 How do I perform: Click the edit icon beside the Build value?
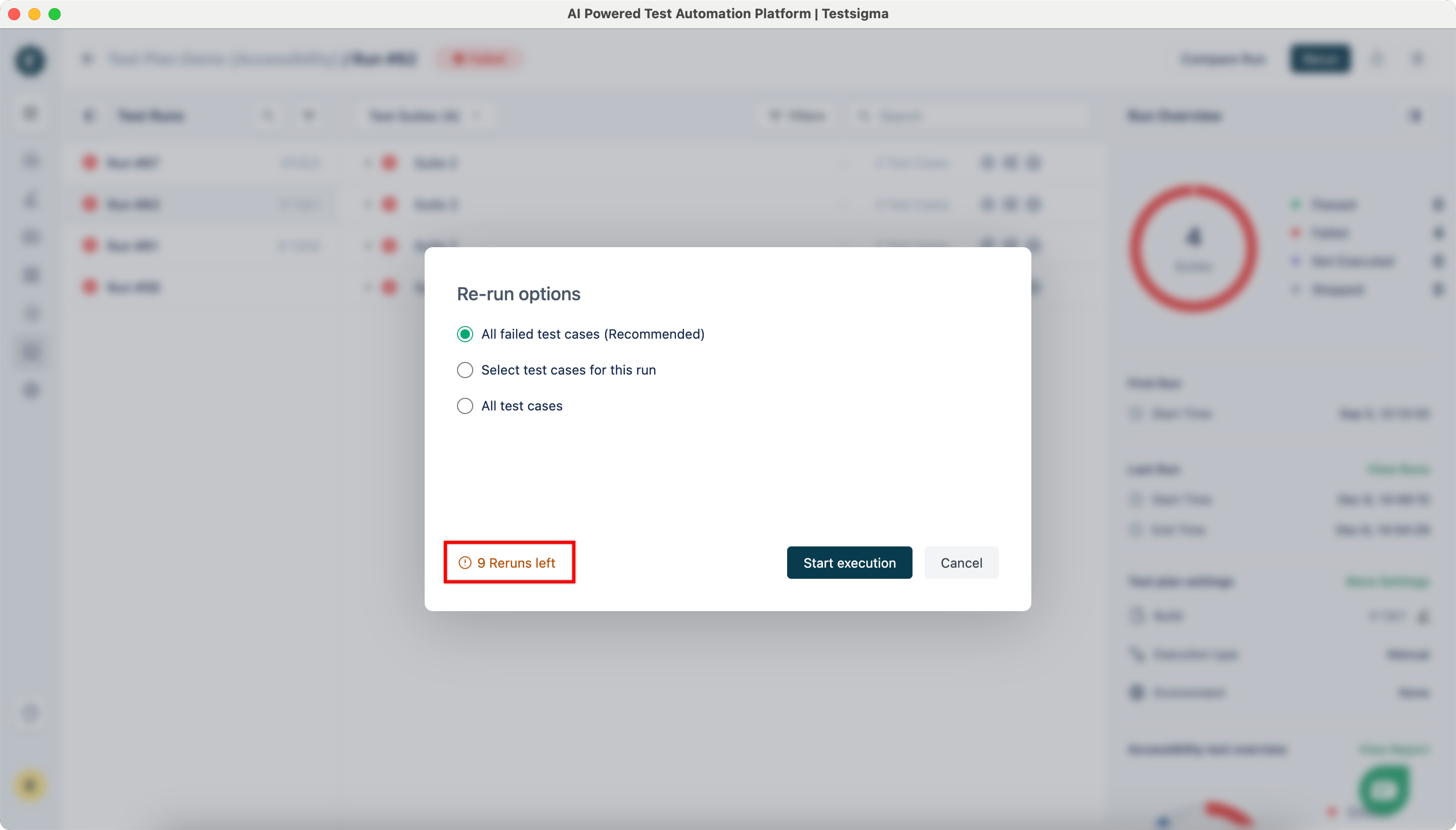click(x=1423, y=616)
